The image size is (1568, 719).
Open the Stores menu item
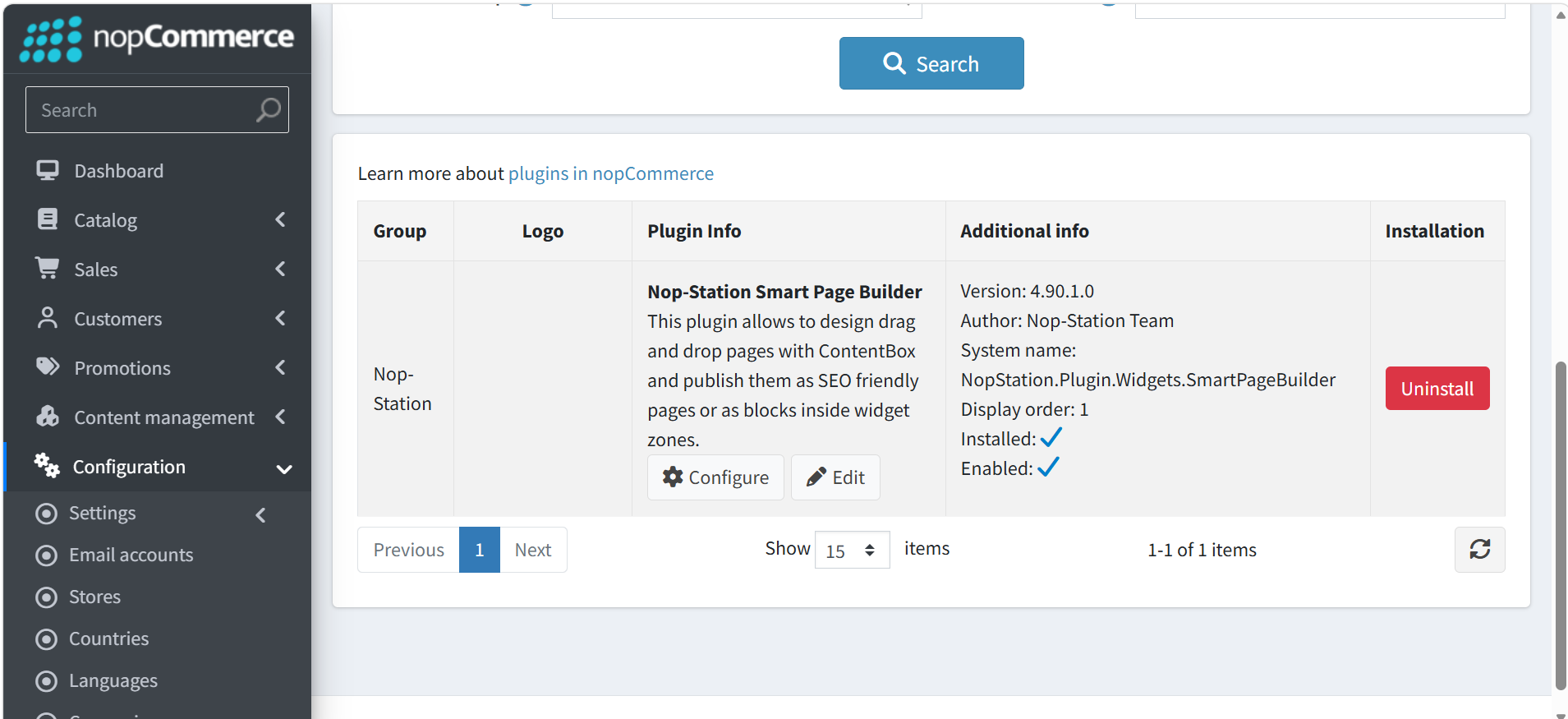[157, 597]
